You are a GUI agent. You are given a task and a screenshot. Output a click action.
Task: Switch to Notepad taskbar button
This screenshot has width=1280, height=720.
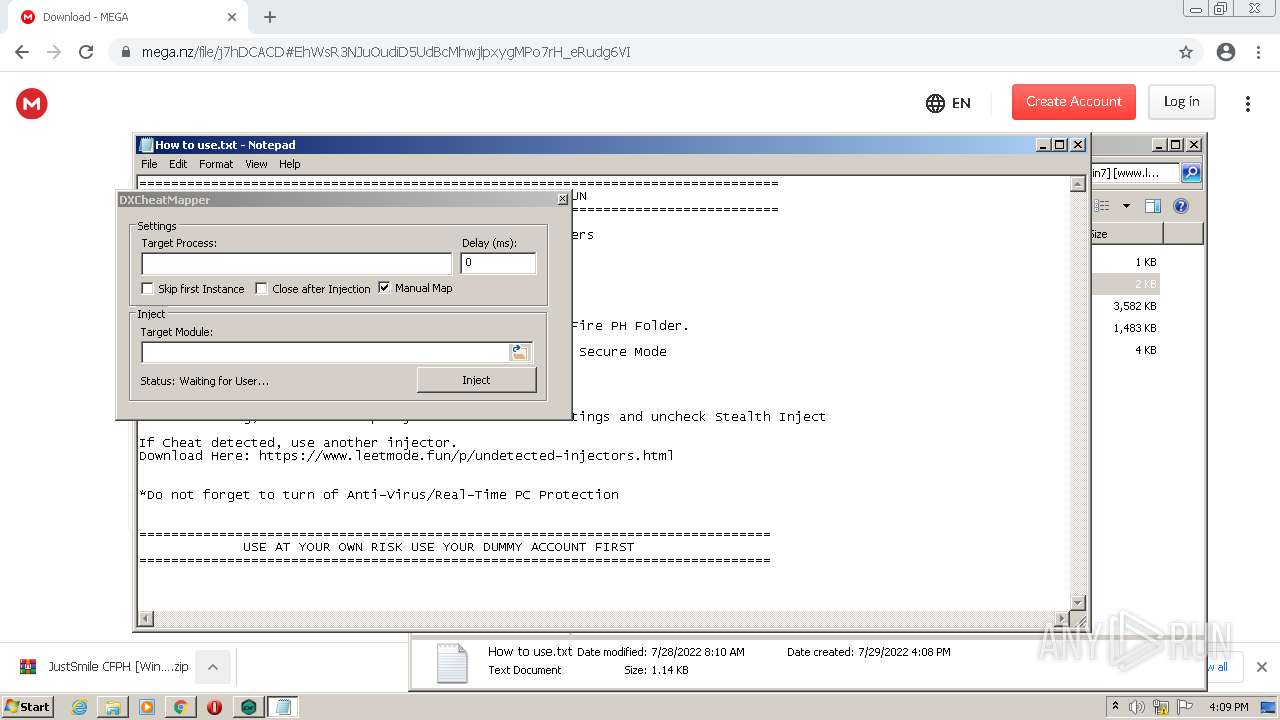(x=283, y=707)
